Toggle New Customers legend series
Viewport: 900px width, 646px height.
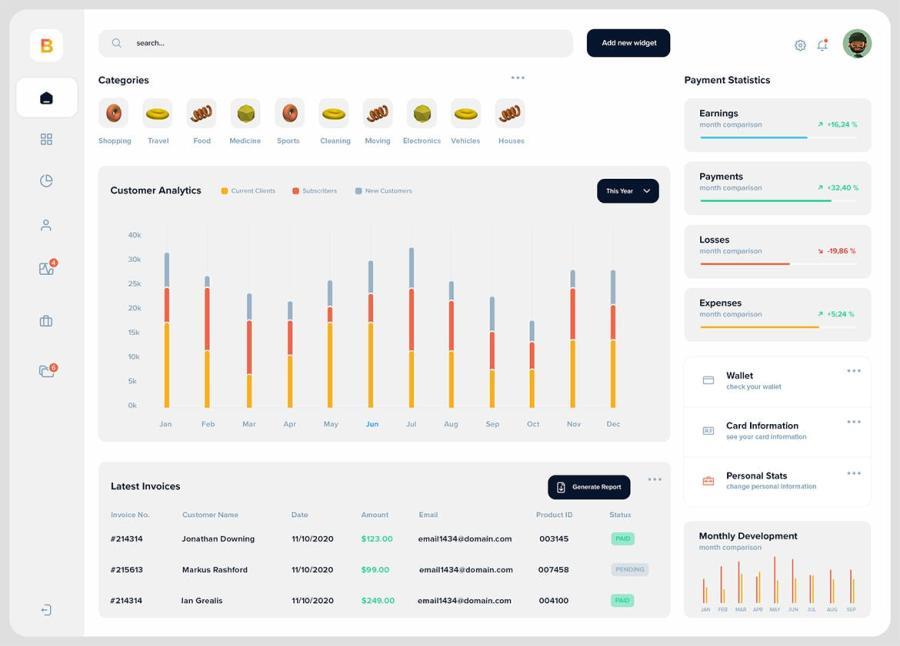coord(383,191)
